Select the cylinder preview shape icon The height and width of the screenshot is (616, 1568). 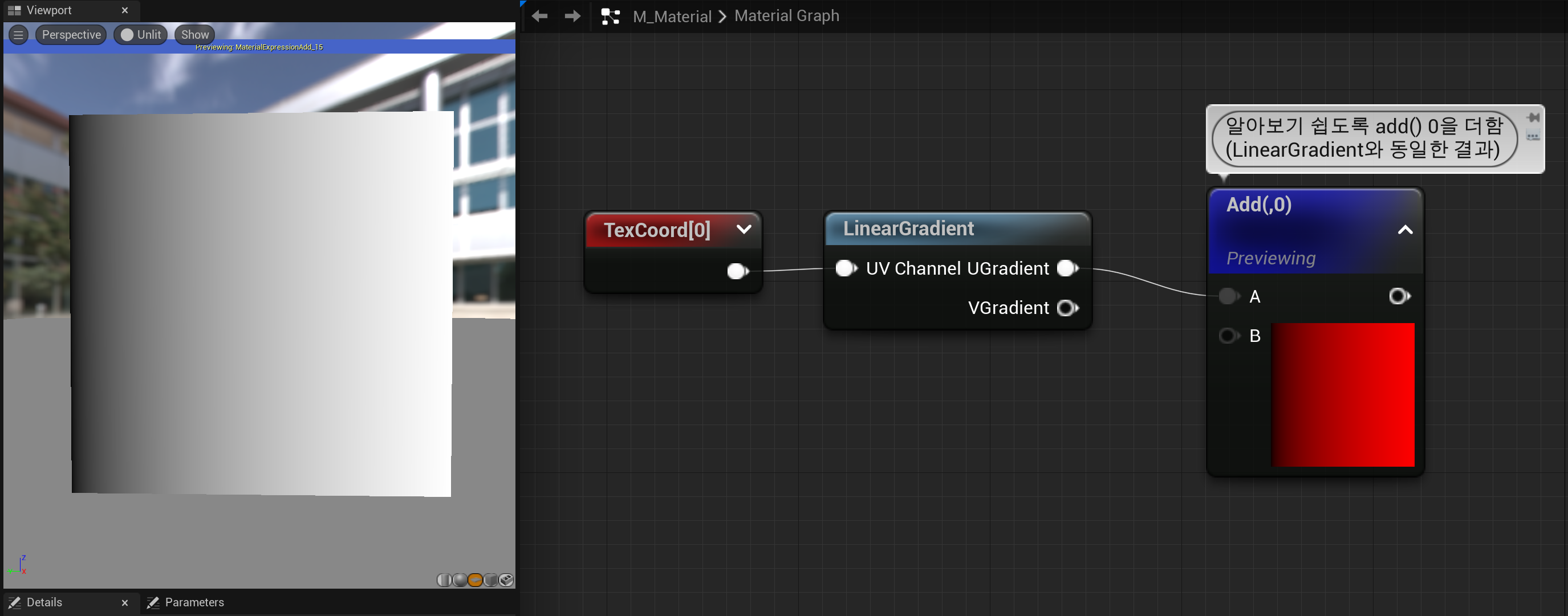coord(444,580)
